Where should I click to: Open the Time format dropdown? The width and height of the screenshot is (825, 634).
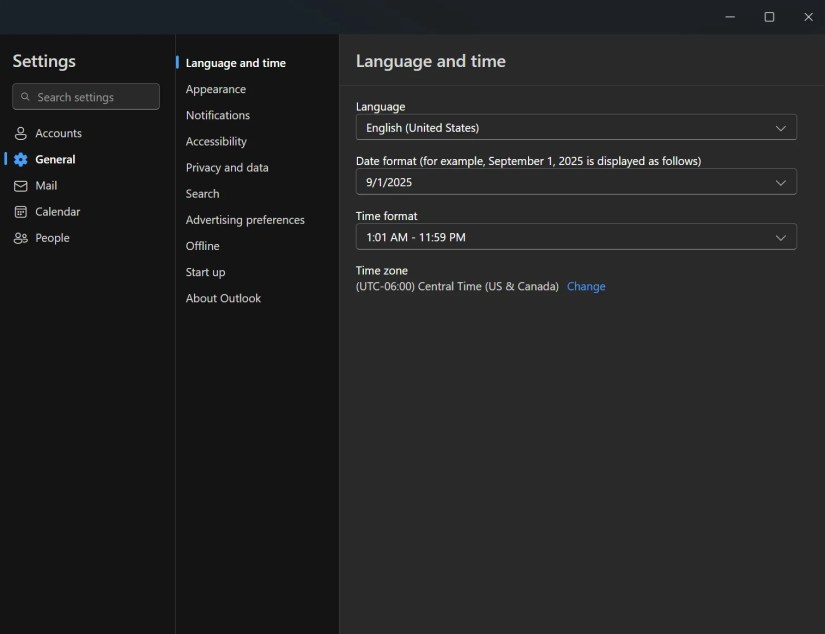(x=576, y=237)
